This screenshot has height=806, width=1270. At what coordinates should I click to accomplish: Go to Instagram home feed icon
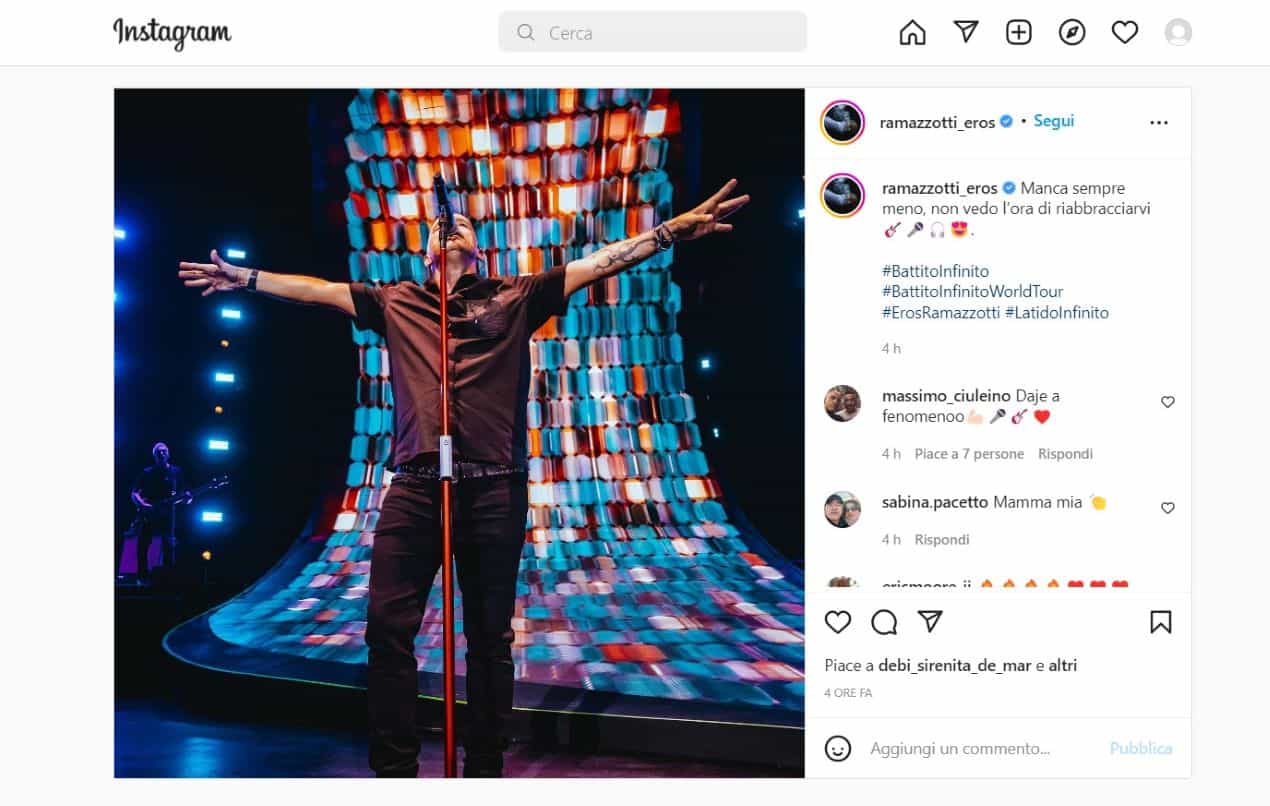912,33
